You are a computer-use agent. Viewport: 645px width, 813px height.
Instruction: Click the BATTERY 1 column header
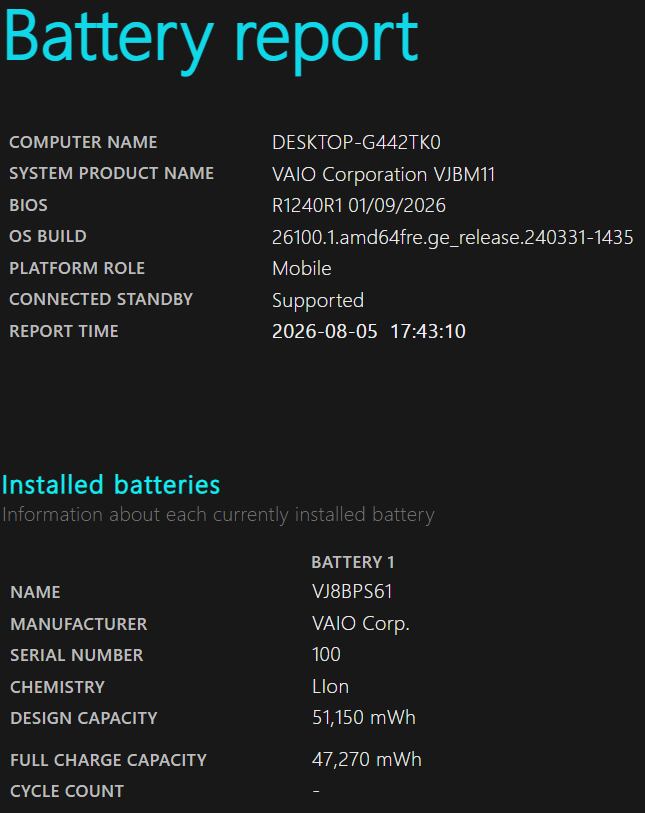pyautogui.click(x=353, y=562)
